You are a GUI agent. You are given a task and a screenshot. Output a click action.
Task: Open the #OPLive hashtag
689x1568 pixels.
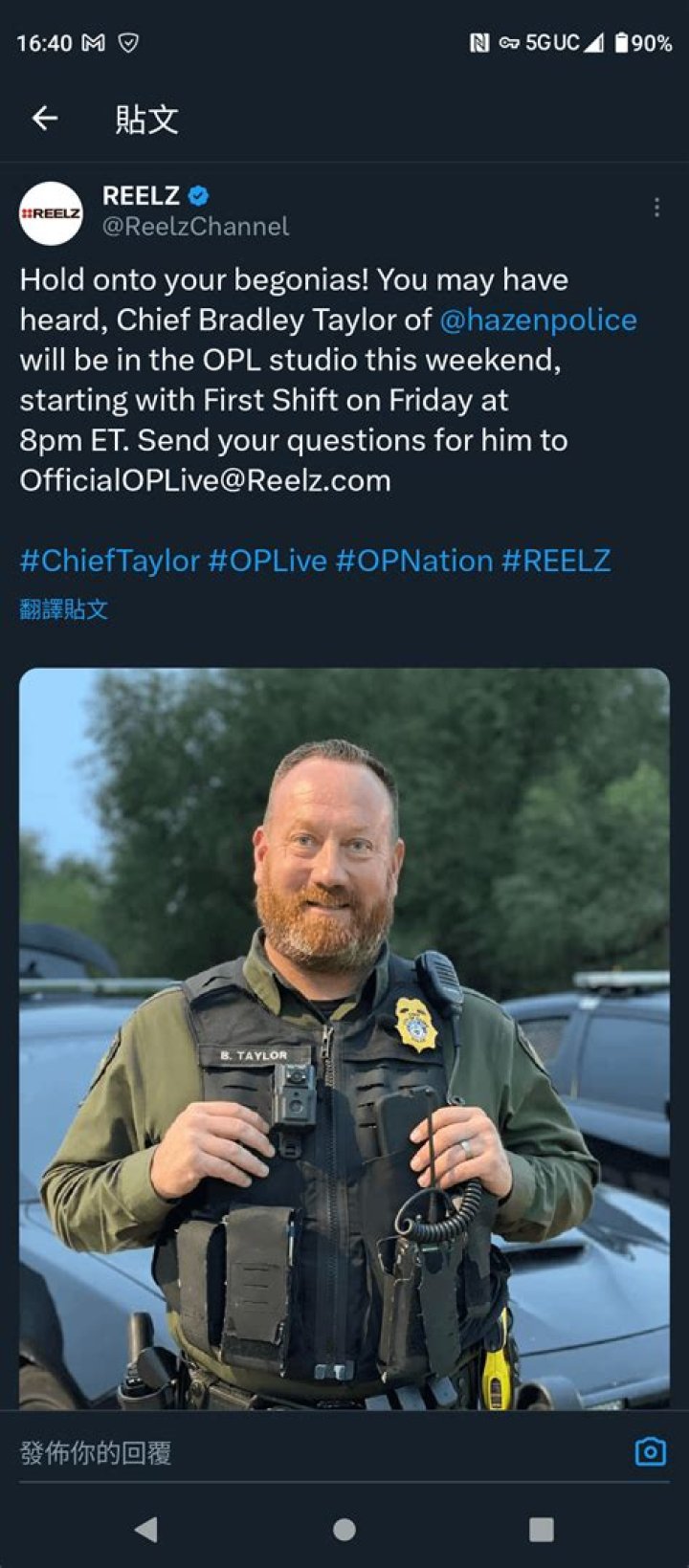tap(268, 561)
